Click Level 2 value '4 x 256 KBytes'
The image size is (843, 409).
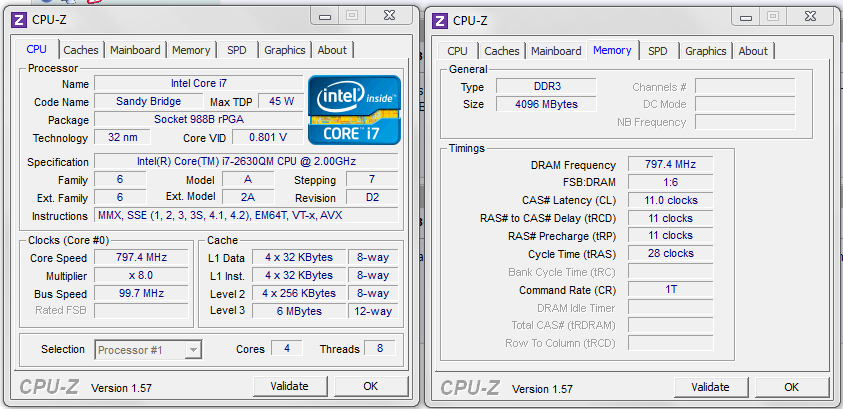pos(298,293)
